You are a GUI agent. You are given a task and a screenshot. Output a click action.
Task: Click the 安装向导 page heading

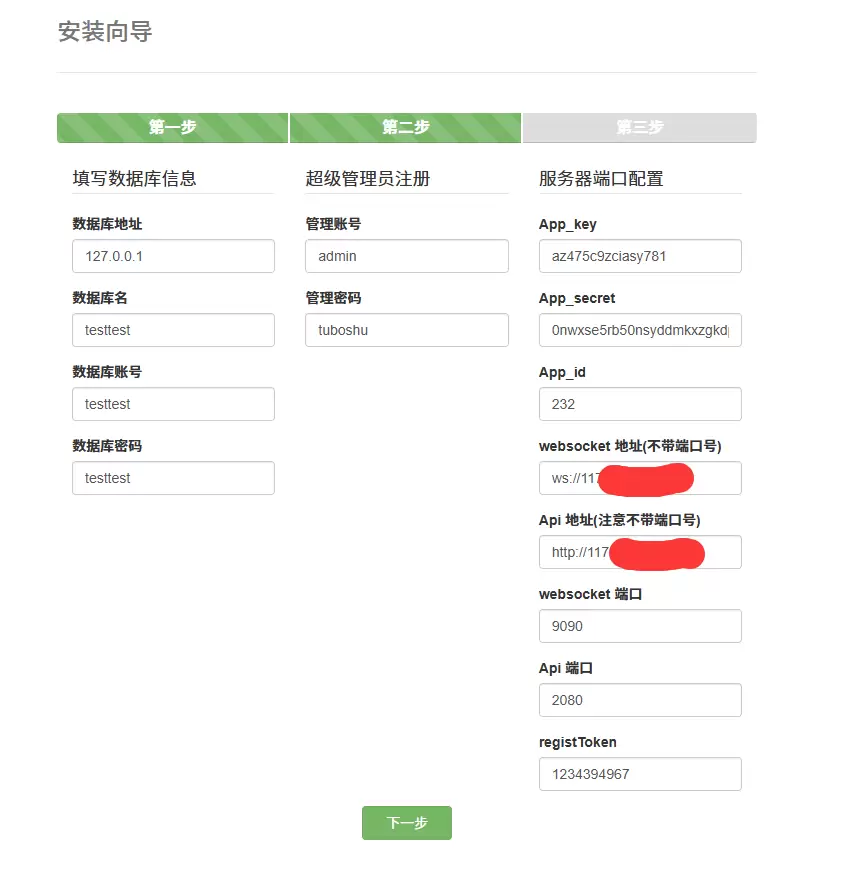pos(105,32)
